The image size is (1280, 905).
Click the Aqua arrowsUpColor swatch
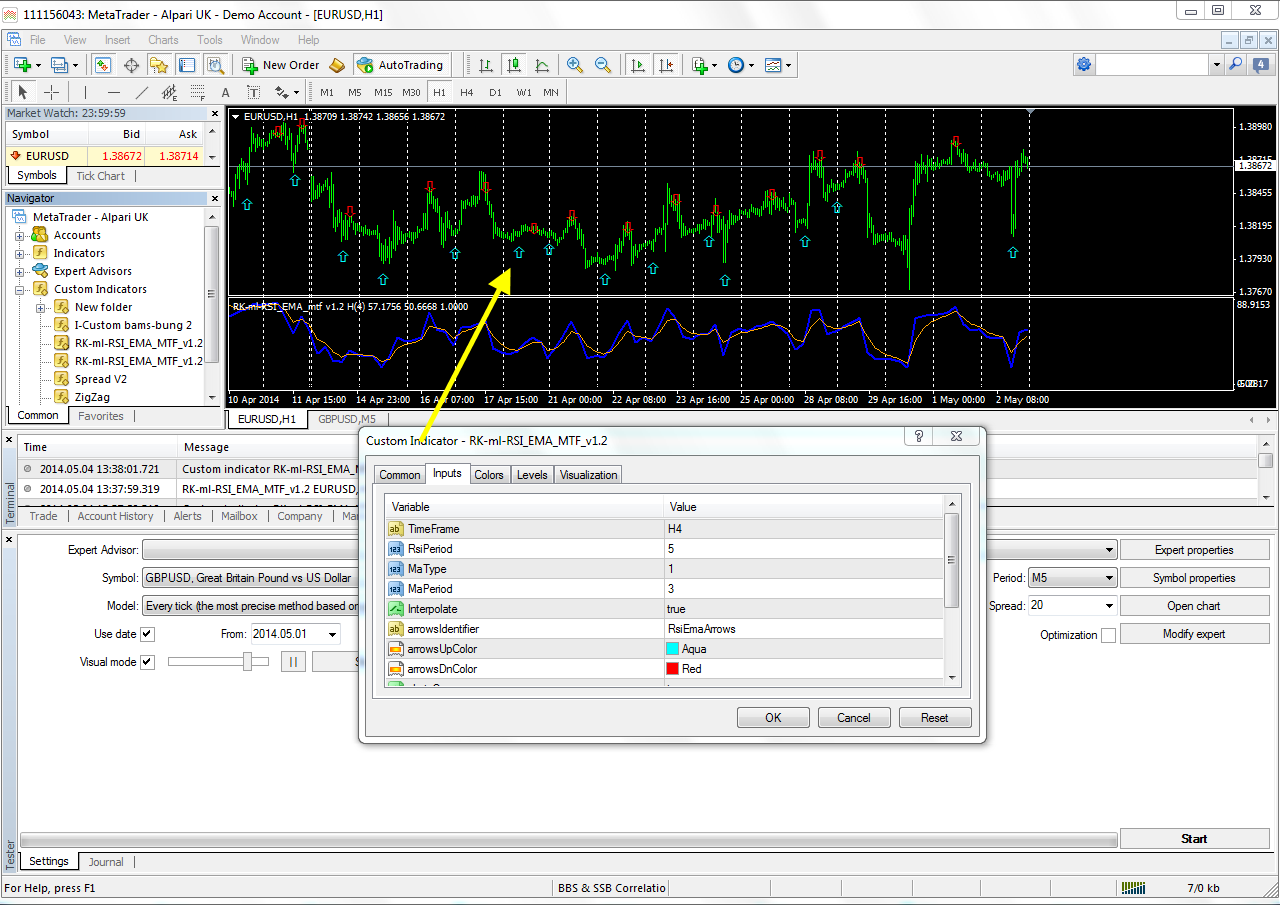[x=673, y=649]
